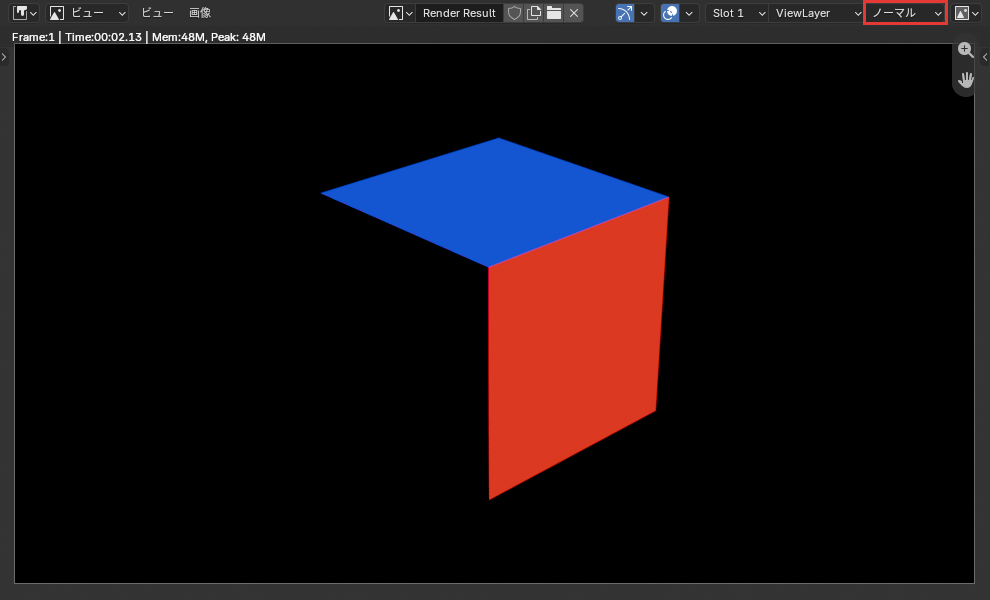The width and height of the screenshot is (990, 600).
Task: Unlink the Render Result image with X
Action: click(573, 13)
